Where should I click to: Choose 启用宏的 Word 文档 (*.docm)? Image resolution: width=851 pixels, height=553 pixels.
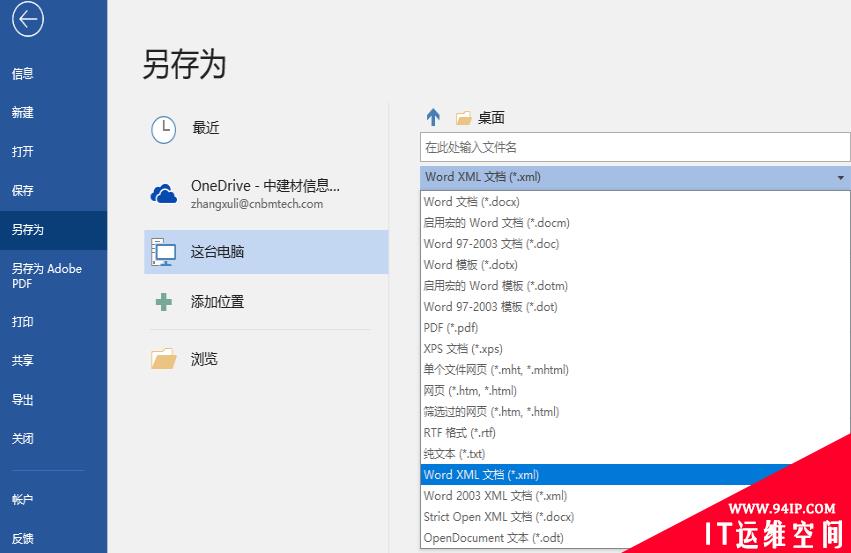tap(635, 223)
